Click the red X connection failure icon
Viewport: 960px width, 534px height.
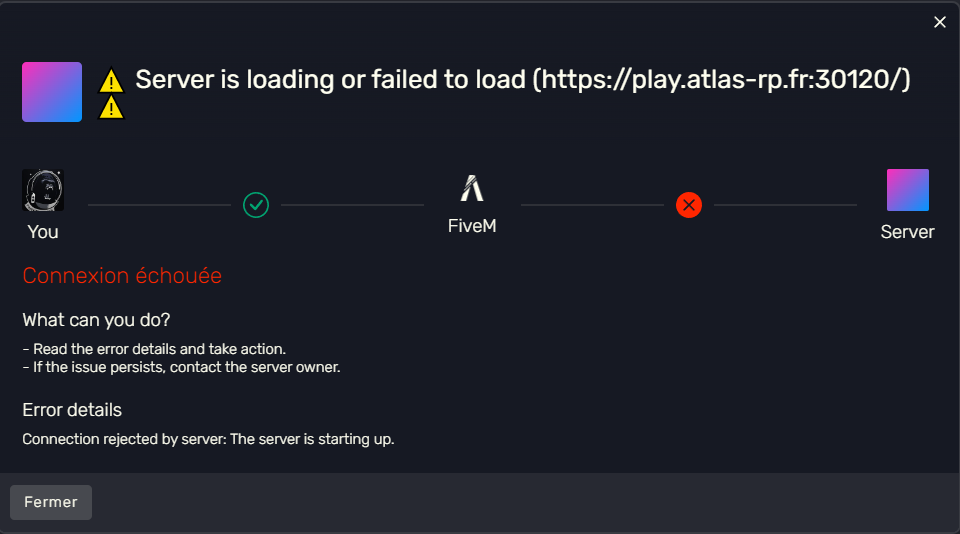click(689, 205)
